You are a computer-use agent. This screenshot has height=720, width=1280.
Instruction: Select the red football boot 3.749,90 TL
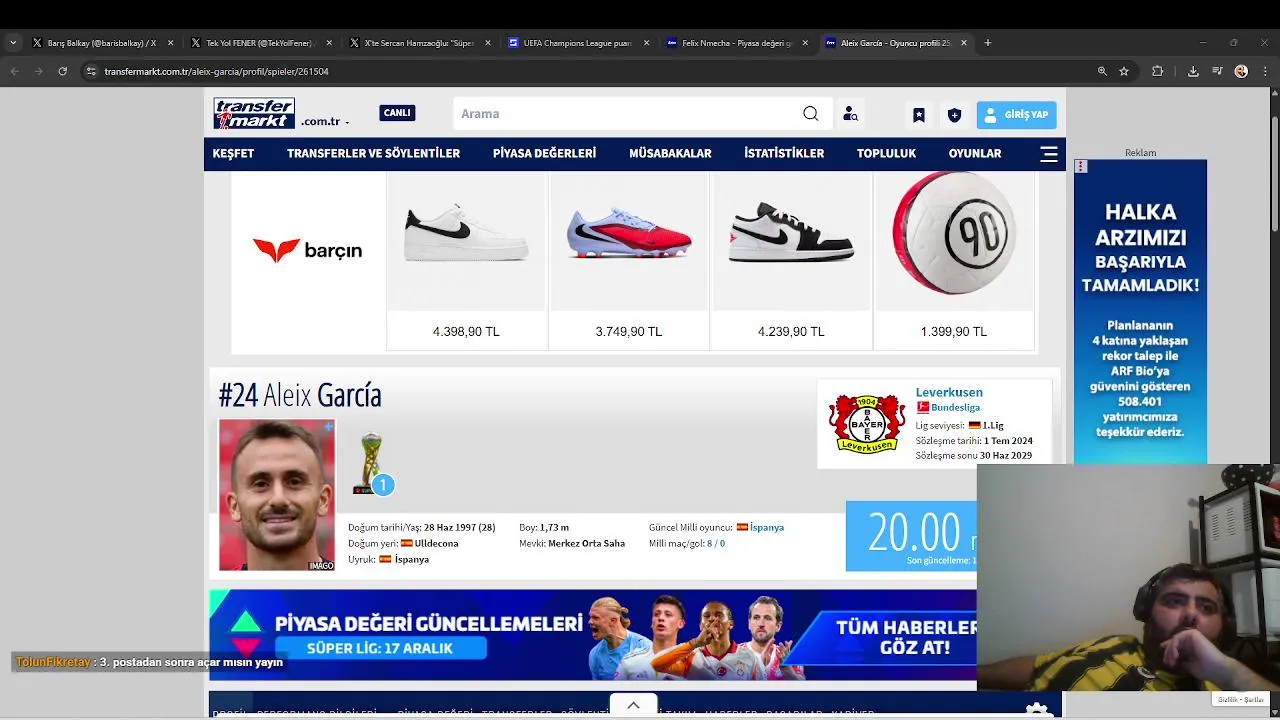coord(629,260)
